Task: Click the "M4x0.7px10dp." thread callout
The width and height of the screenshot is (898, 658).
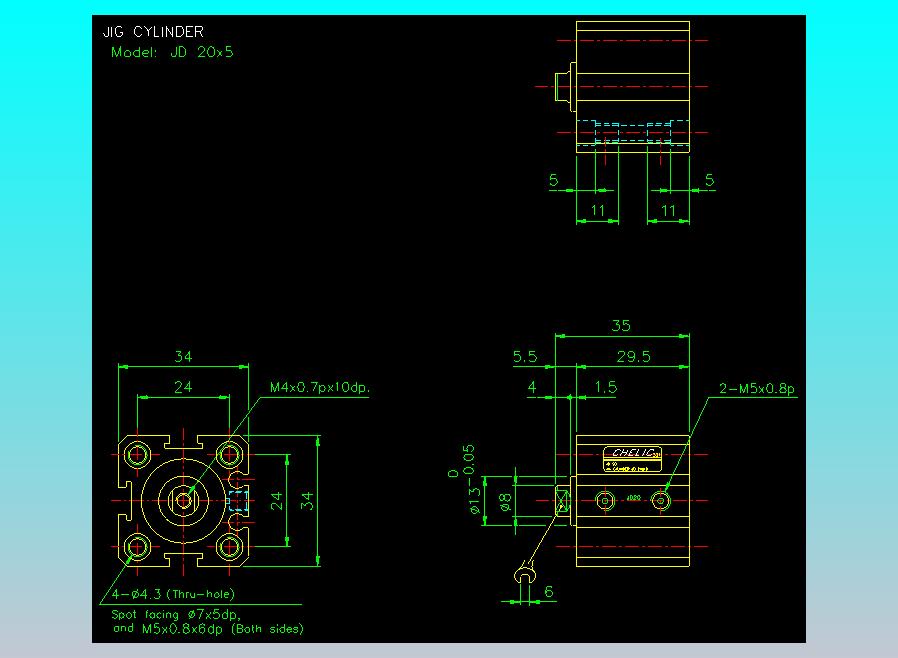Action: (320, 388)
